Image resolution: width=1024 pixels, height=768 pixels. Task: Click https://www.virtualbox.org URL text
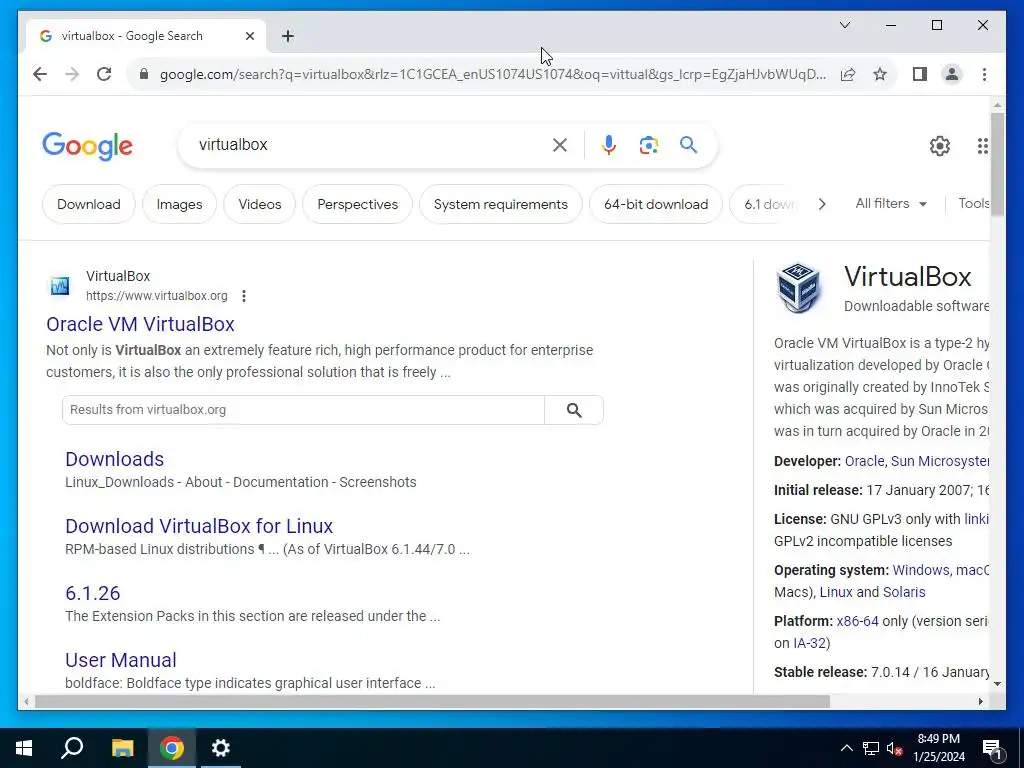click(x=157, y=296)
